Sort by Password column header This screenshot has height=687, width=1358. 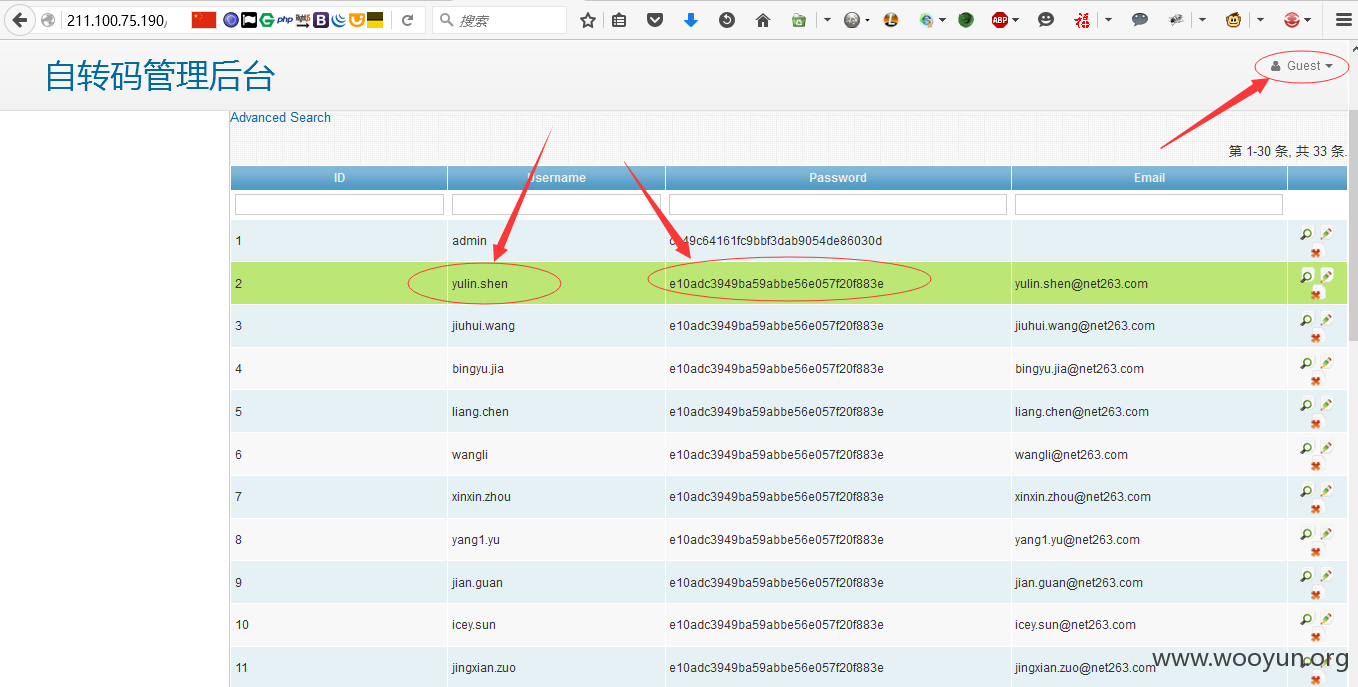coord(838,178)
